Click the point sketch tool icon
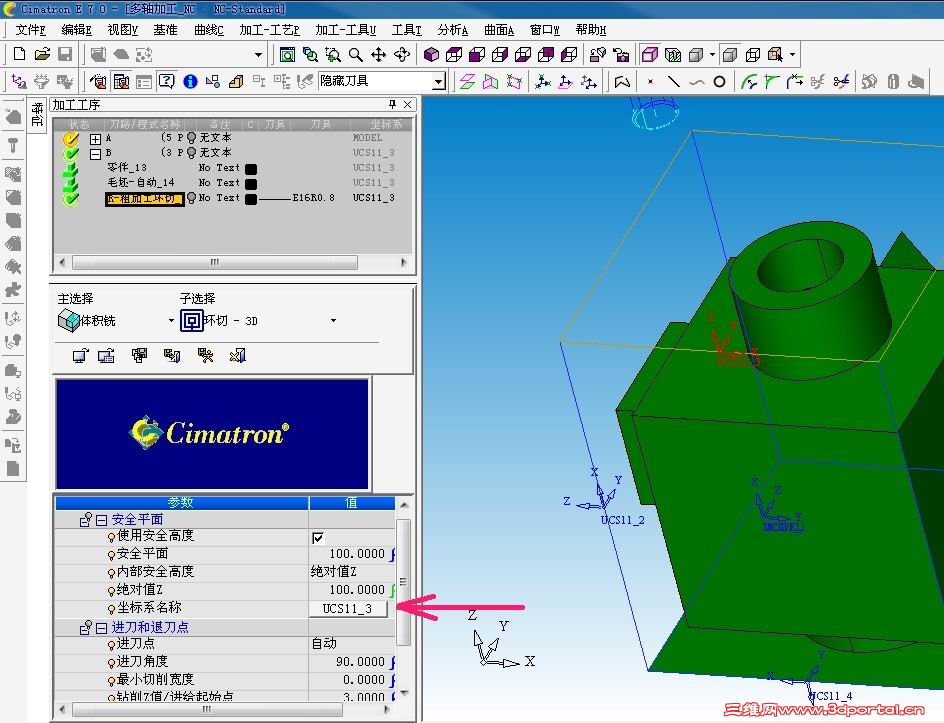The width and height of the screenshot is (944, 723). (650, 81)
